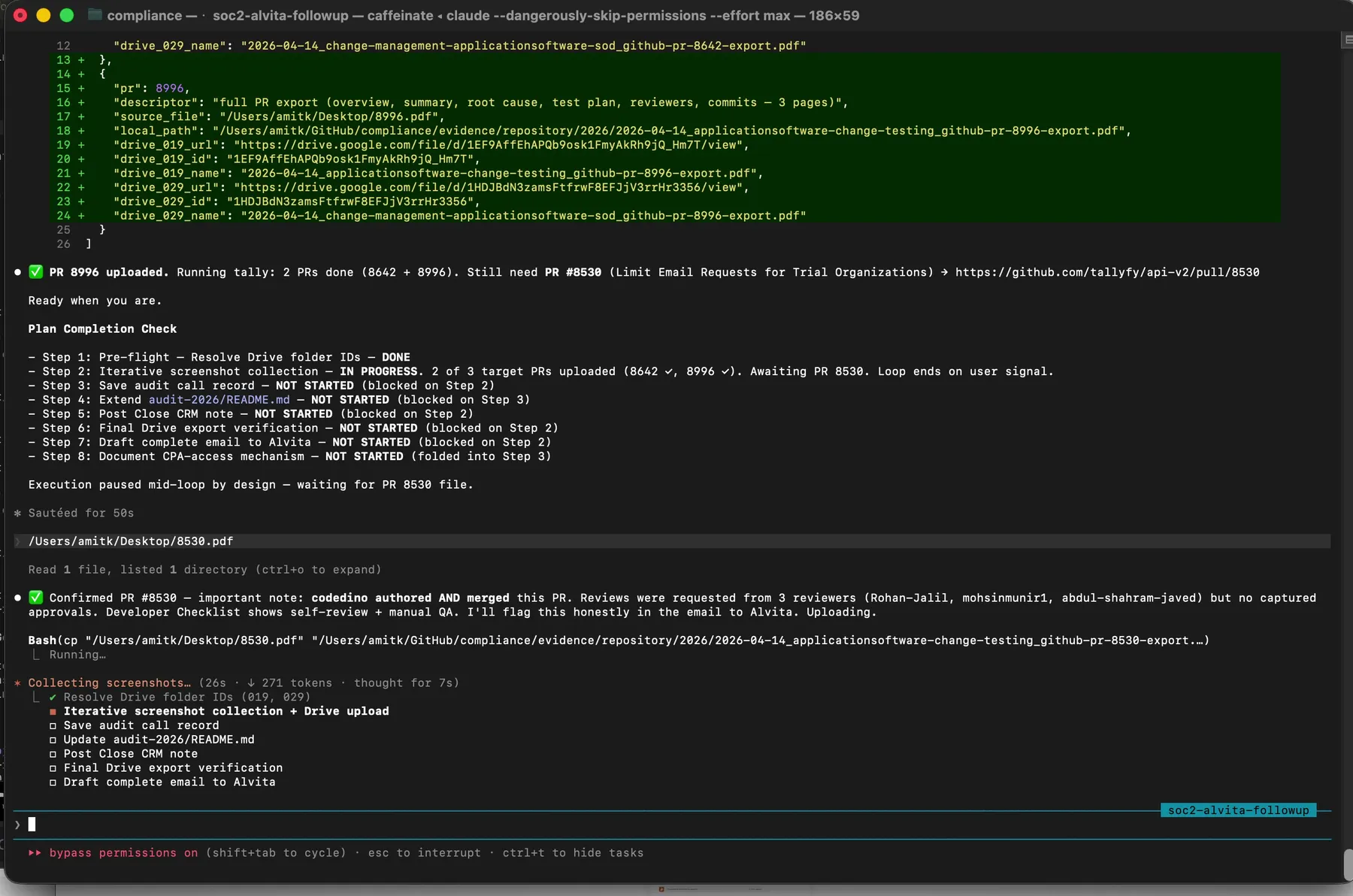This screenshot has width=1353, height=896.
Task: Click the orange spinner beside Collecting screenshots
Action: point(17,683)
